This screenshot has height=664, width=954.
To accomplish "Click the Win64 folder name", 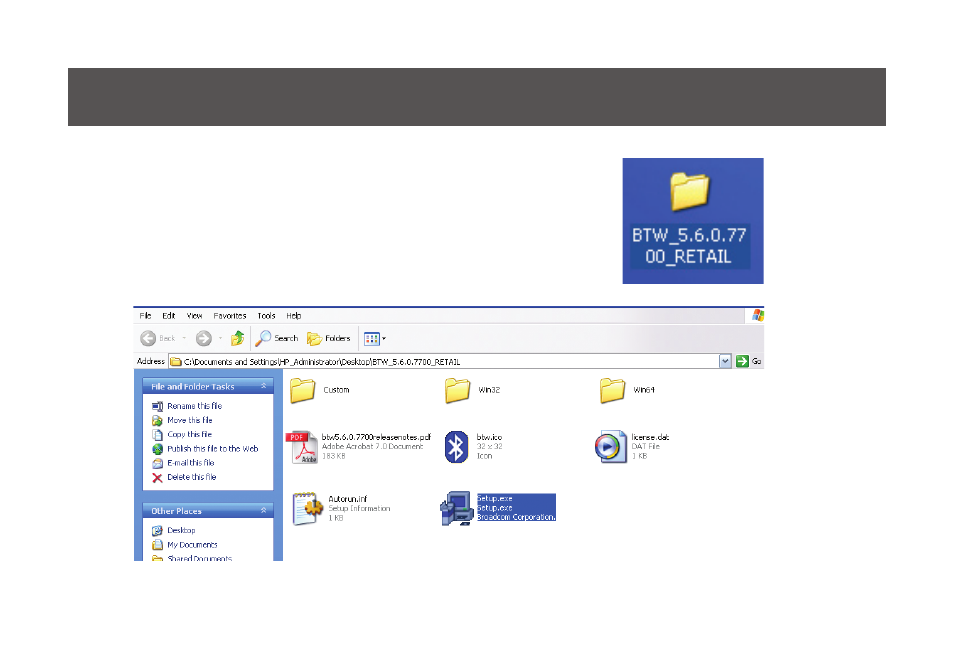I will pos(644,390).
